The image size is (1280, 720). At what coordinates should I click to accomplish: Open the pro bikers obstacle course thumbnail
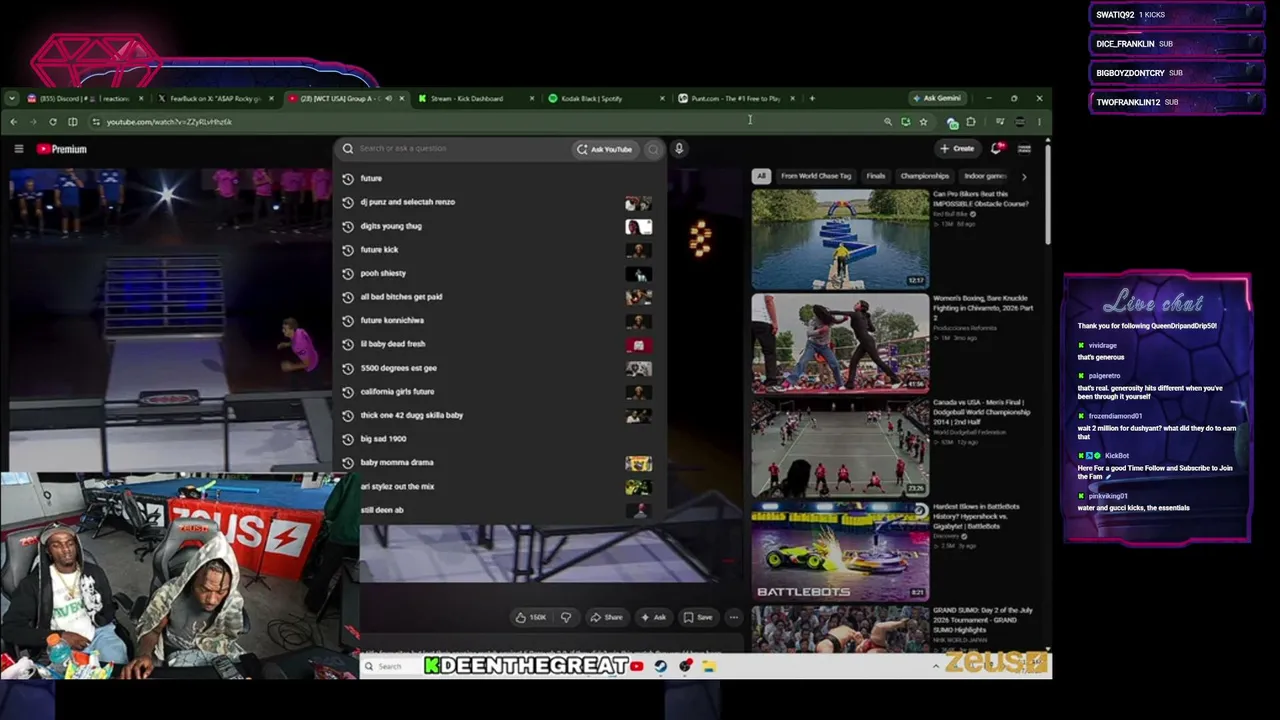click(x=840, y=239)
